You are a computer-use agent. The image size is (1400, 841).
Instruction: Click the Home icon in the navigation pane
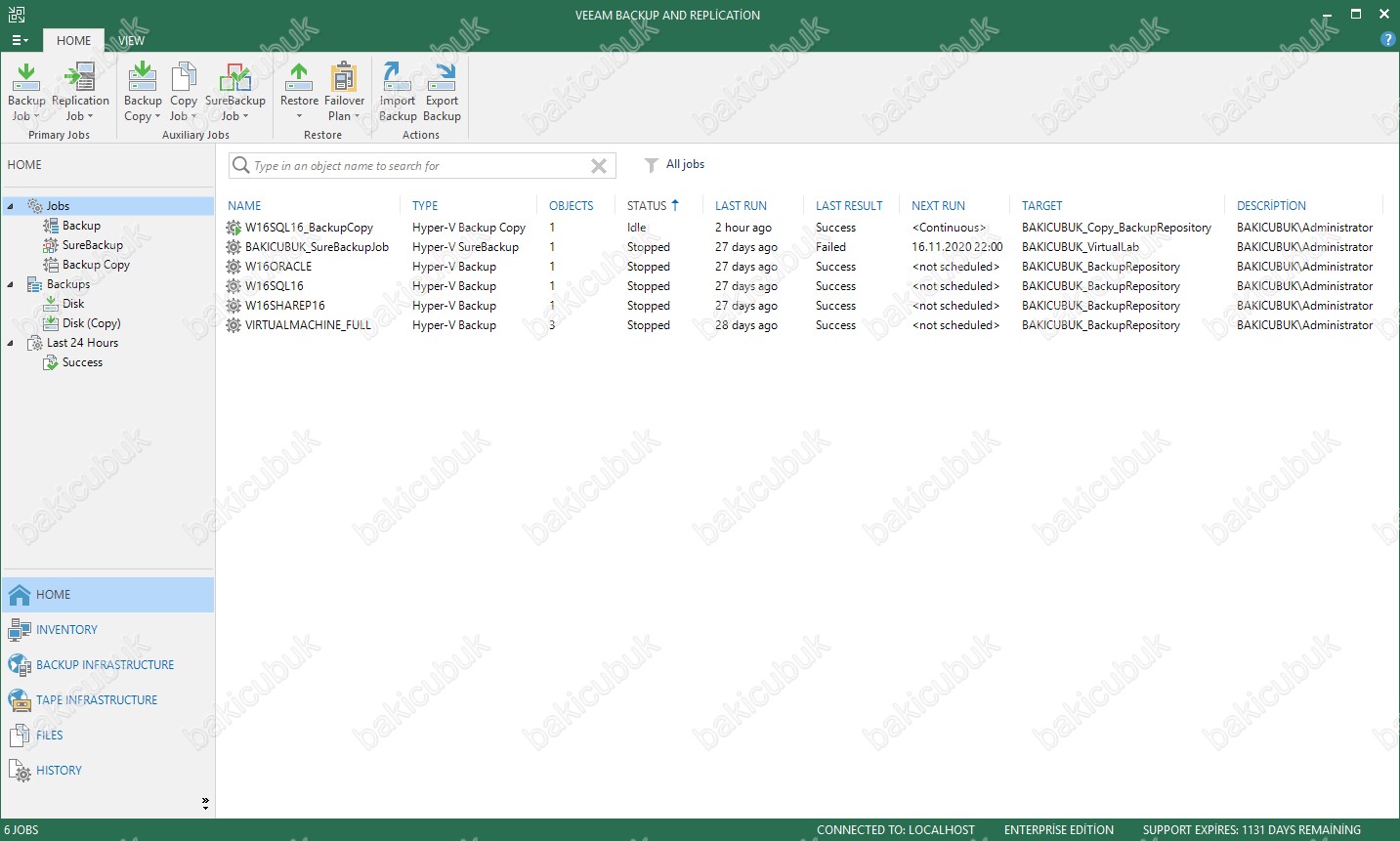(x=20, y=595)
